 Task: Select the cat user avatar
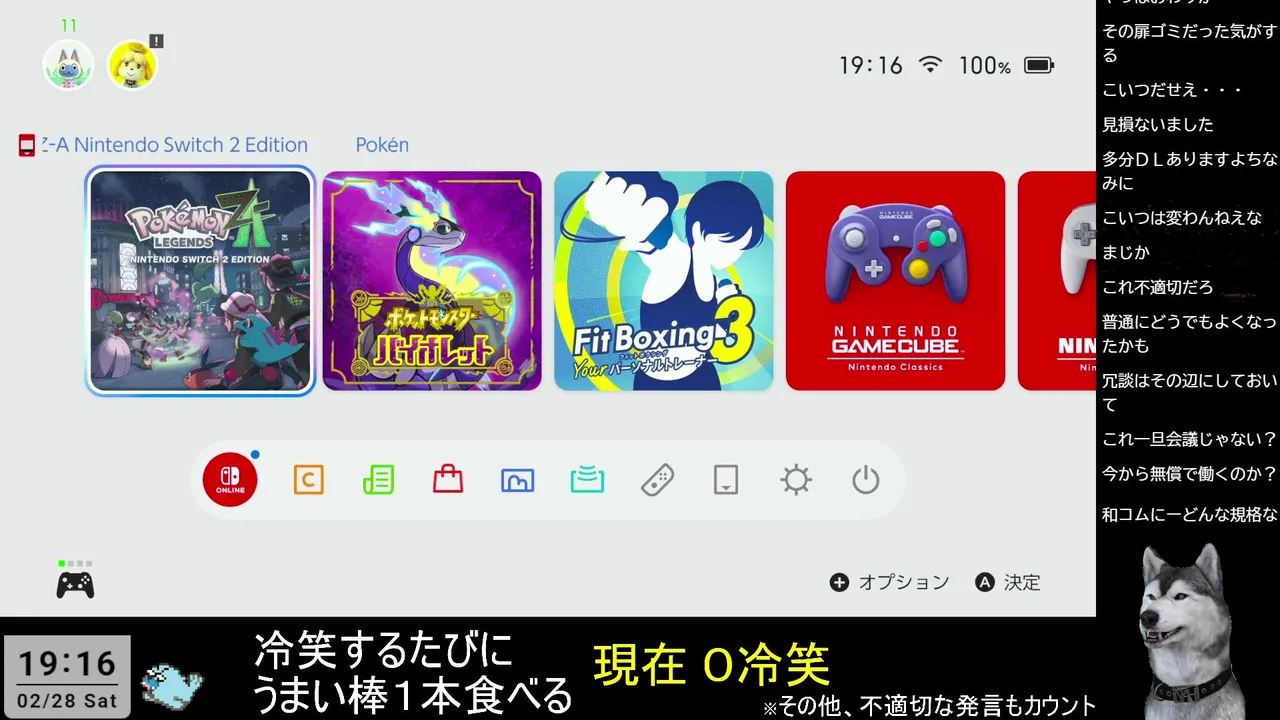[x=68, y=65]
